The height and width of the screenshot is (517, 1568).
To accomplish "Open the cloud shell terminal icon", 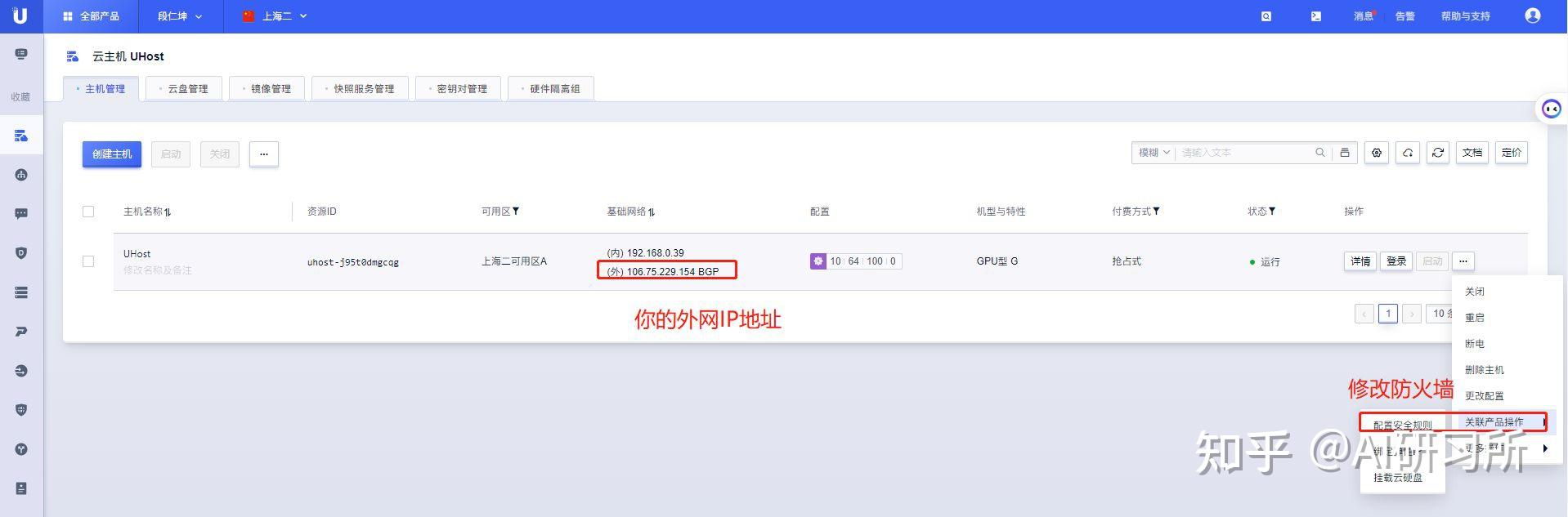I will [1315, 16].
